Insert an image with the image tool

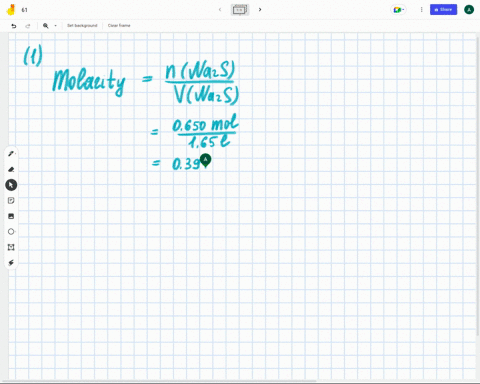11,216
